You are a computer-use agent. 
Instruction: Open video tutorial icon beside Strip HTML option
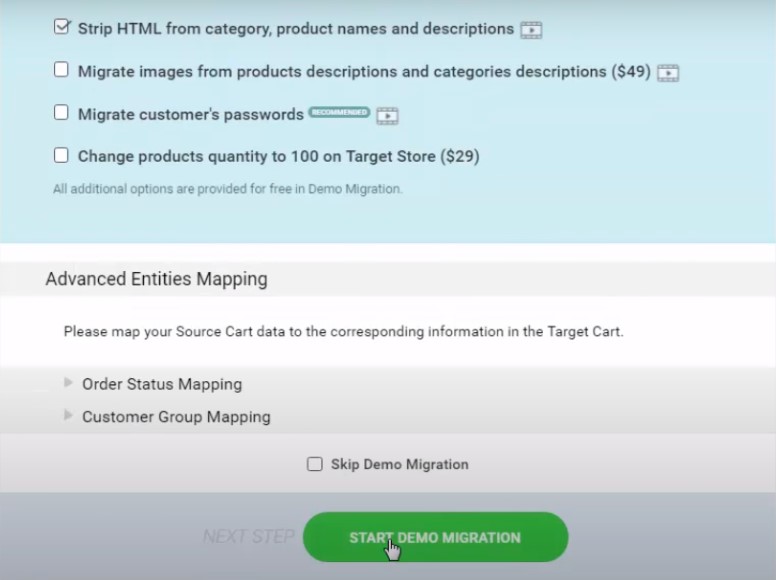tap(531, 30)
